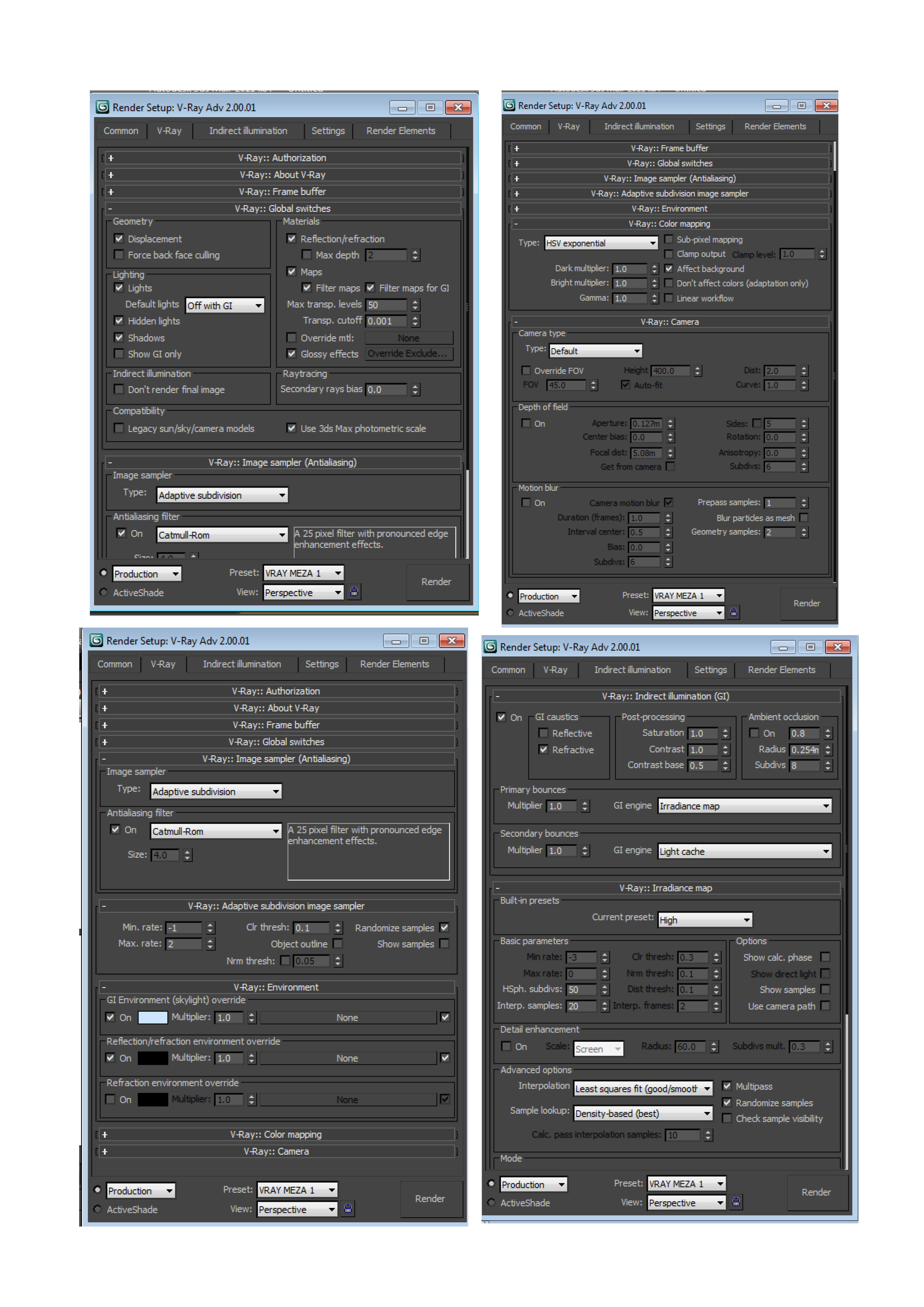
Task: Click lock icon in window with Raytracing group
Action: [x=354, y=592]
